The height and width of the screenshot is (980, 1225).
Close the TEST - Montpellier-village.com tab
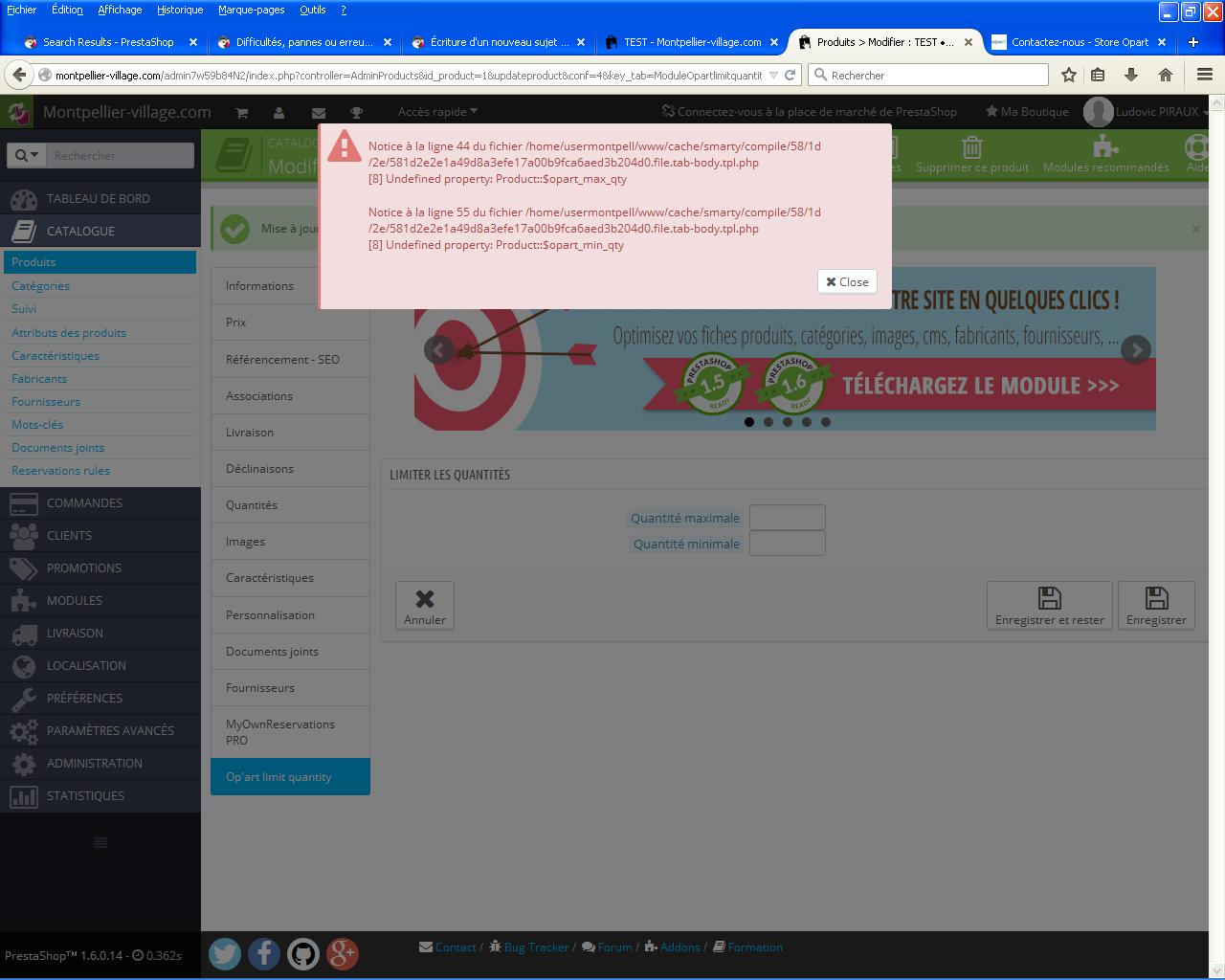pyautogui.click(x=774, y=42)
